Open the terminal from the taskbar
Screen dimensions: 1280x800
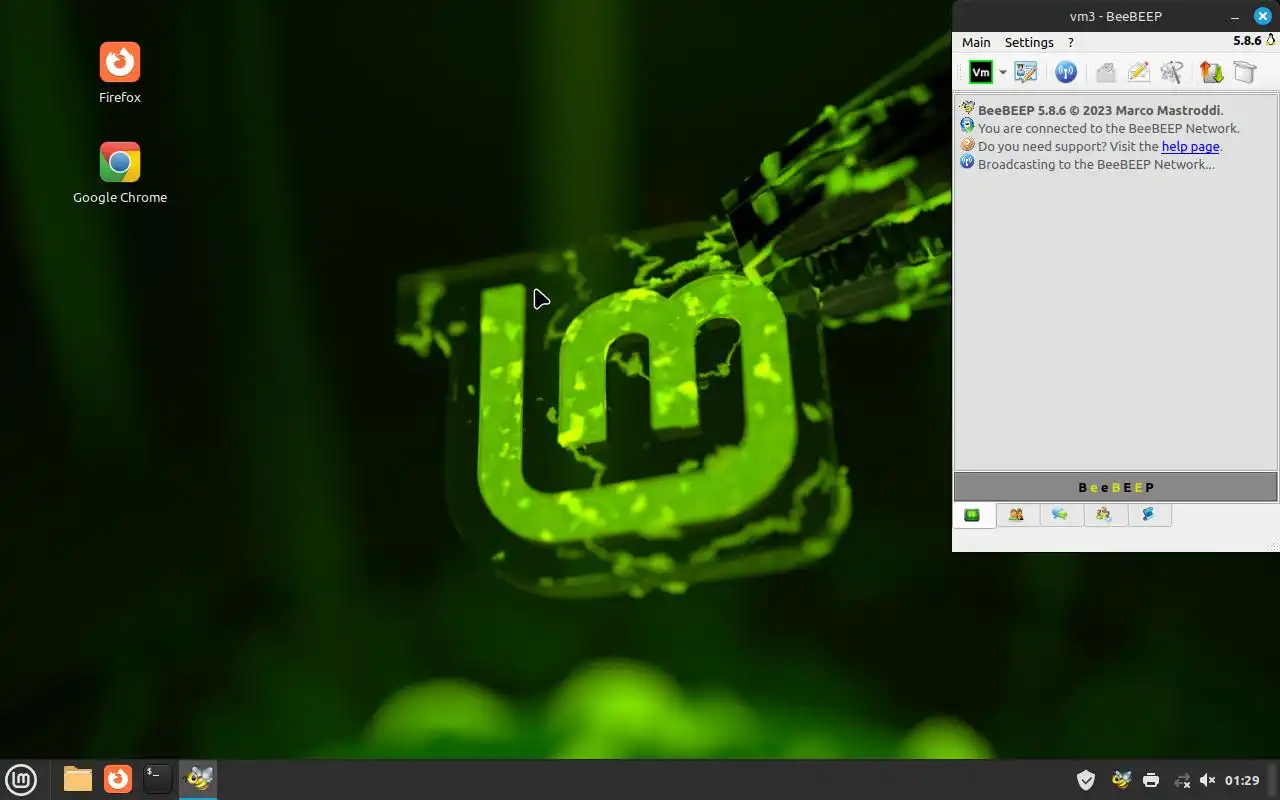(x=157, y=779)
